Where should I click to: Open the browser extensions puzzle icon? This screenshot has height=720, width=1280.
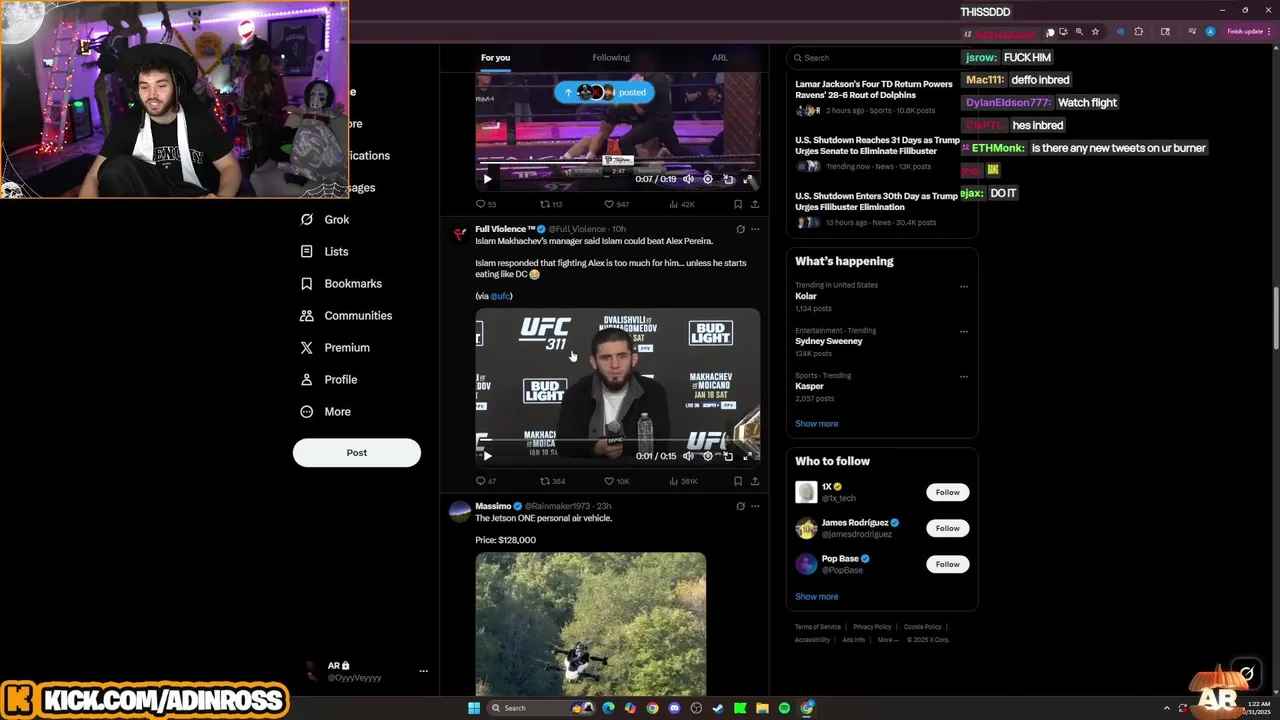(x=1138, y=32)
